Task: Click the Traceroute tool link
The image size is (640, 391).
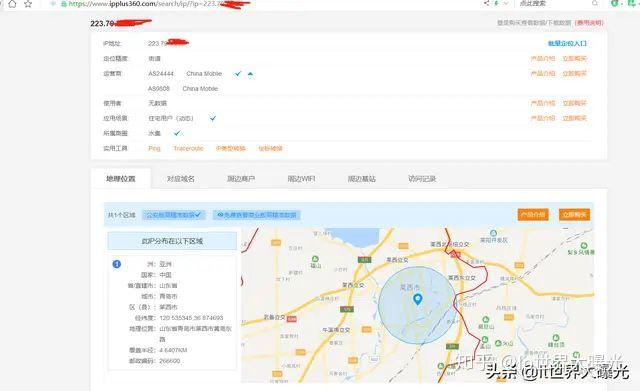Action: (188, 148)
